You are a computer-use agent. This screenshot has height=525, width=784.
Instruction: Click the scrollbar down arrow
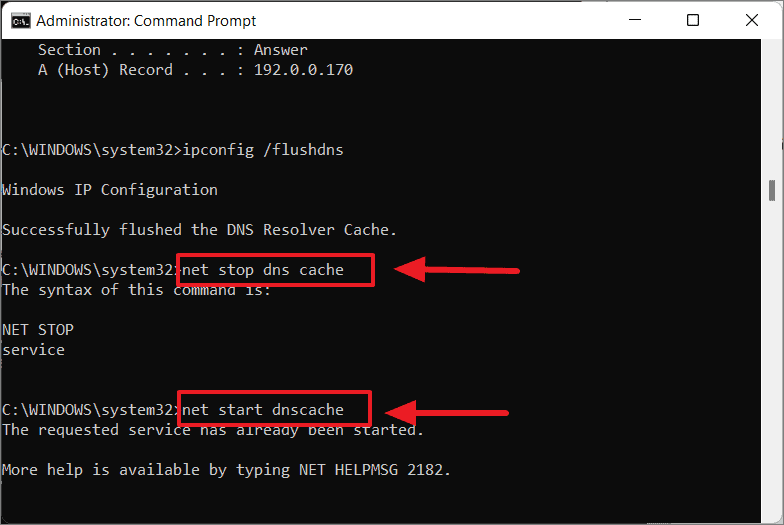click(771, 509)
